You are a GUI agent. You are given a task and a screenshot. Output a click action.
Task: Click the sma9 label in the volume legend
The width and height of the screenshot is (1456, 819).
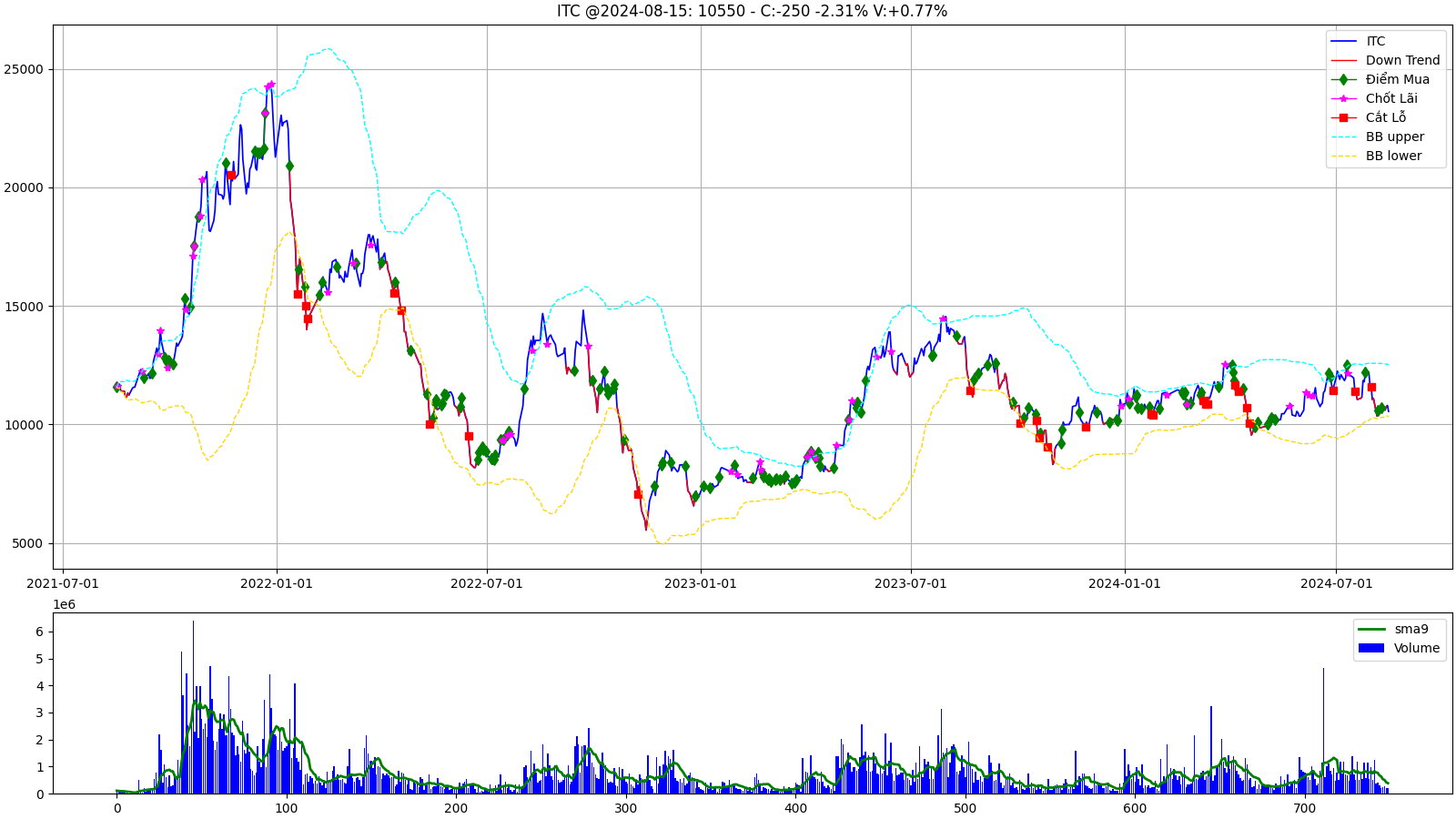(x=1410, y=629)
